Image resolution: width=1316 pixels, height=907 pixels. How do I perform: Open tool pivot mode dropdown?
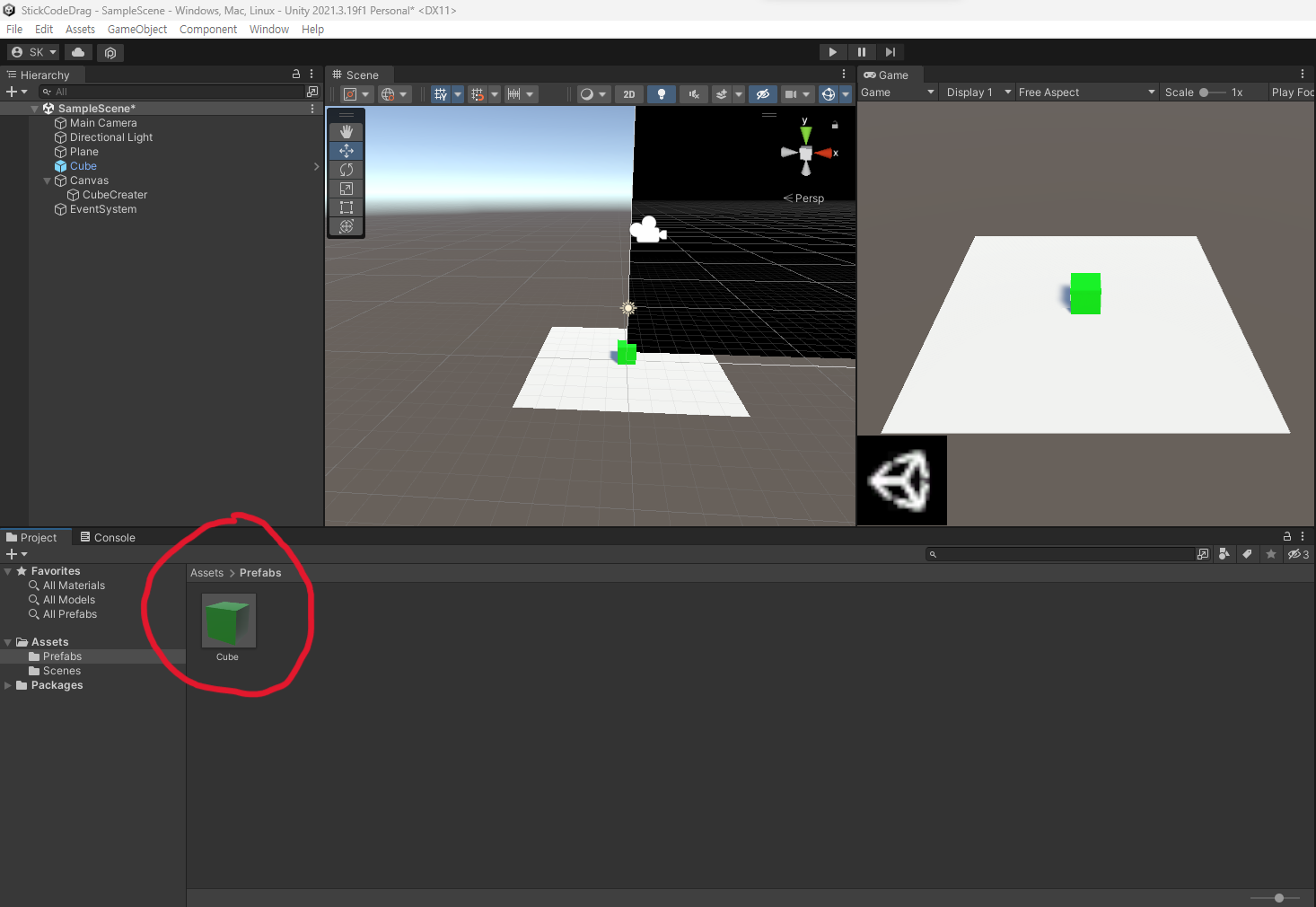(x=356, y=93)
